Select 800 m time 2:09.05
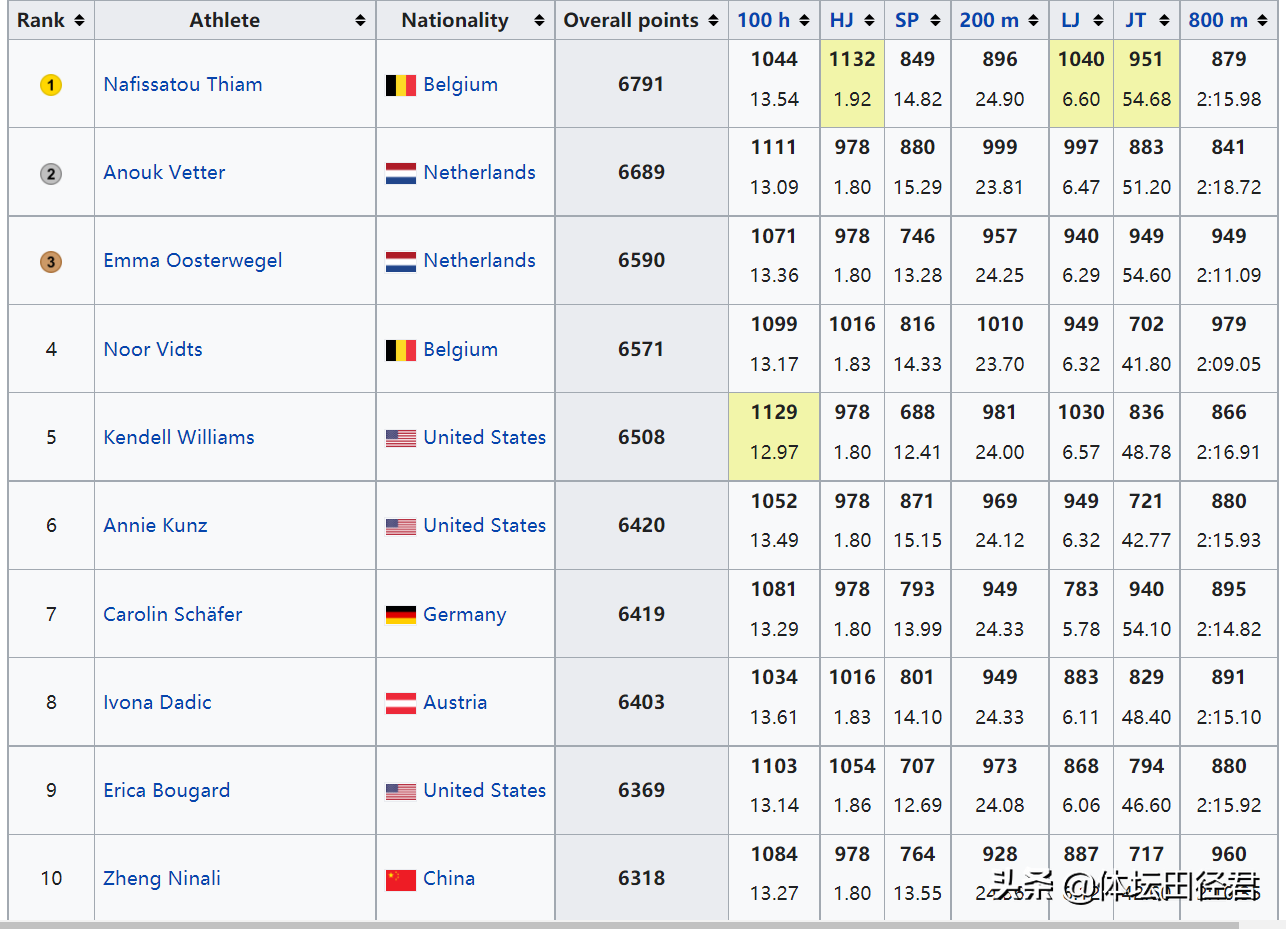 pyautogui.click(x=1229, y=365)
